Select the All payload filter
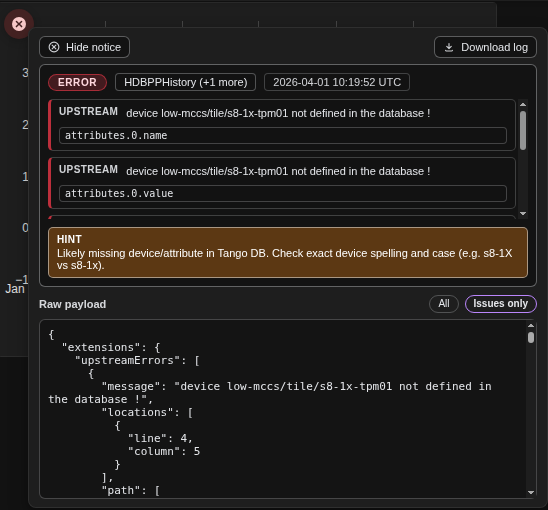 [444, 303]
